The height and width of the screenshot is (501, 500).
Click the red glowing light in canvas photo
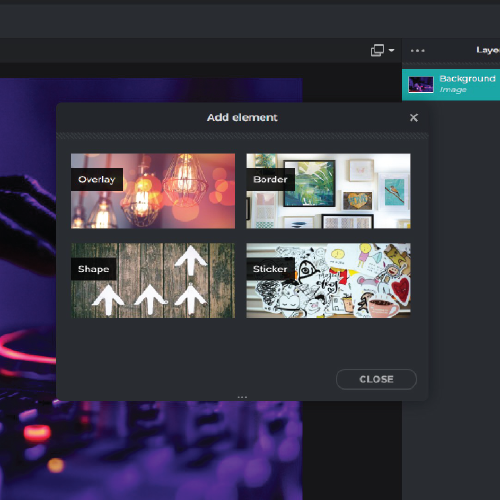37,432
